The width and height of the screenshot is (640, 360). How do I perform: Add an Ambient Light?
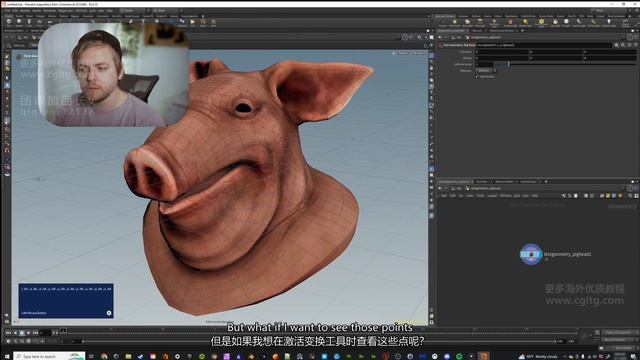point(609,23)
